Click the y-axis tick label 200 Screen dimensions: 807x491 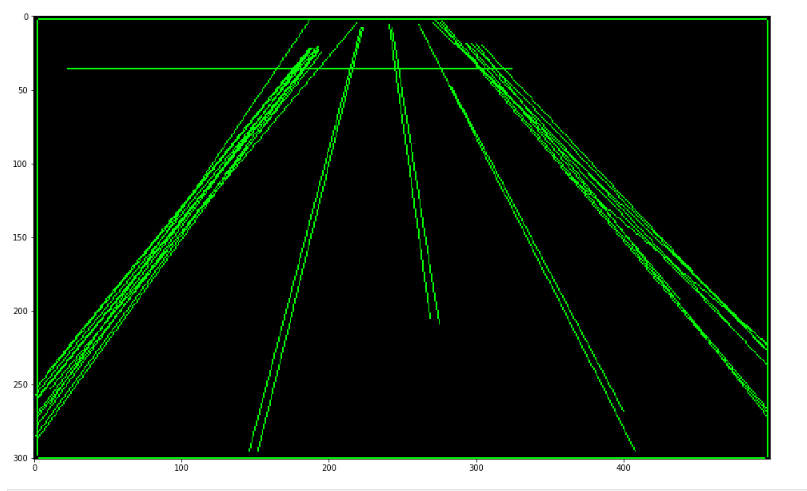[x=21, y=311]
